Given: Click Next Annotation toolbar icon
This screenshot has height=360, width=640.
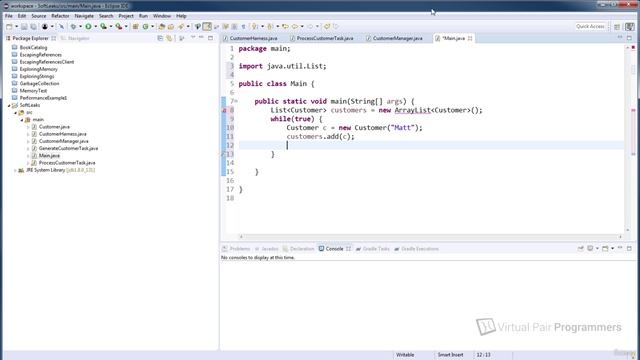Looking at the screenshot, I should click(255, 27).
